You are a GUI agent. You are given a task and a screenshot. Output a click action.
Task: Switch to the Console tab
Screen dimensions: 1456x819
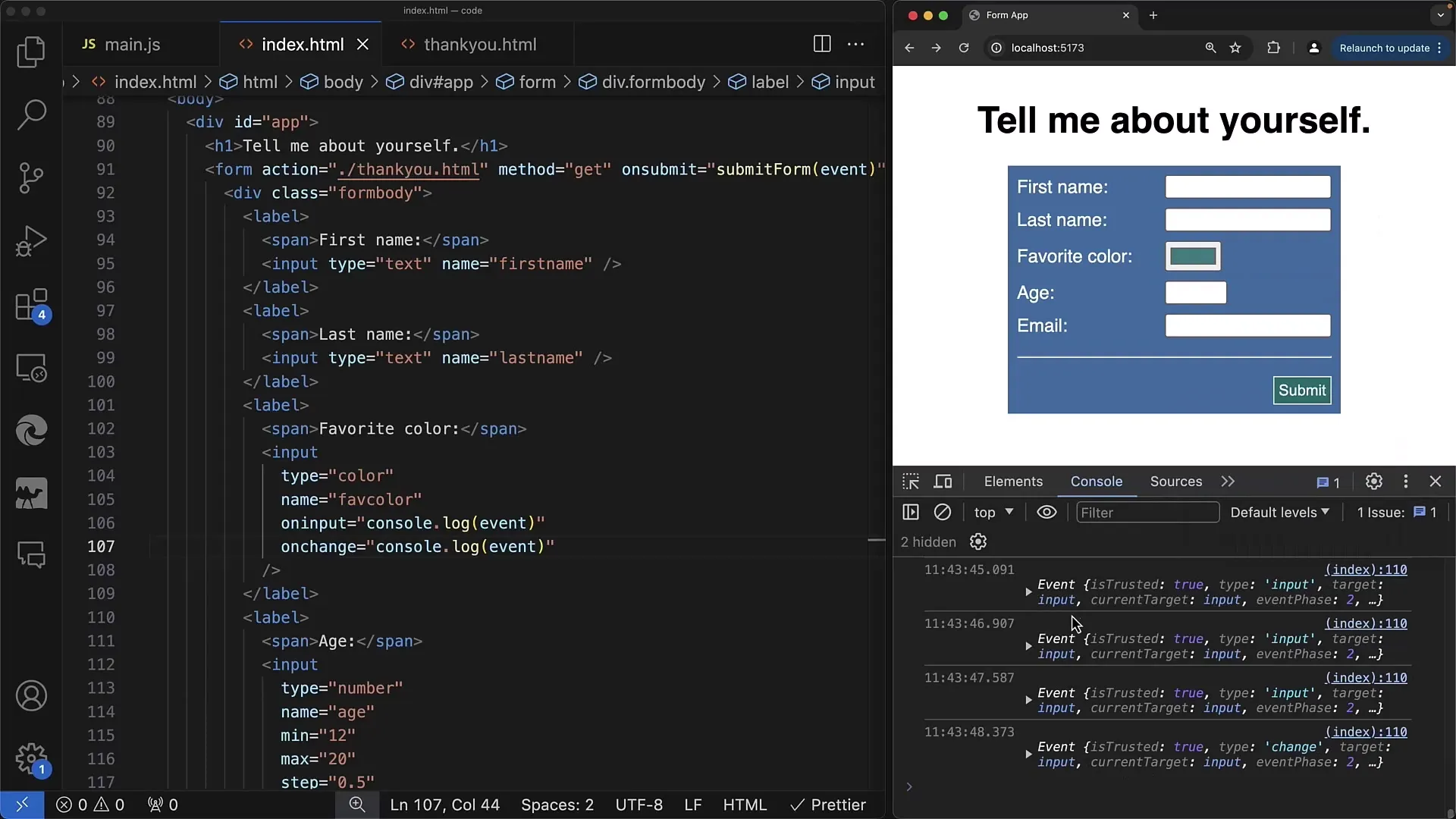[x=1096, y=481]
